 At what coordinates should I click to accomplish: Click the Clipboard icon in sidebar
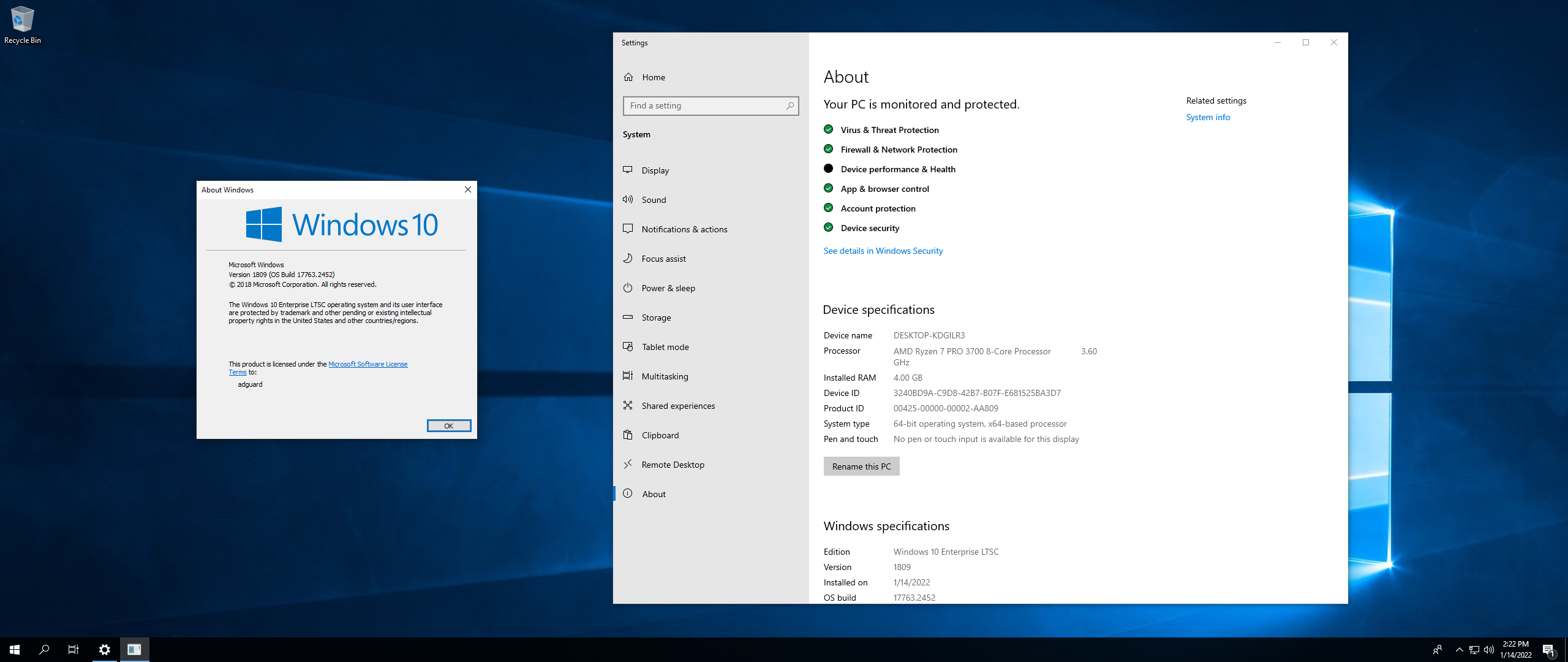(628, 435)
